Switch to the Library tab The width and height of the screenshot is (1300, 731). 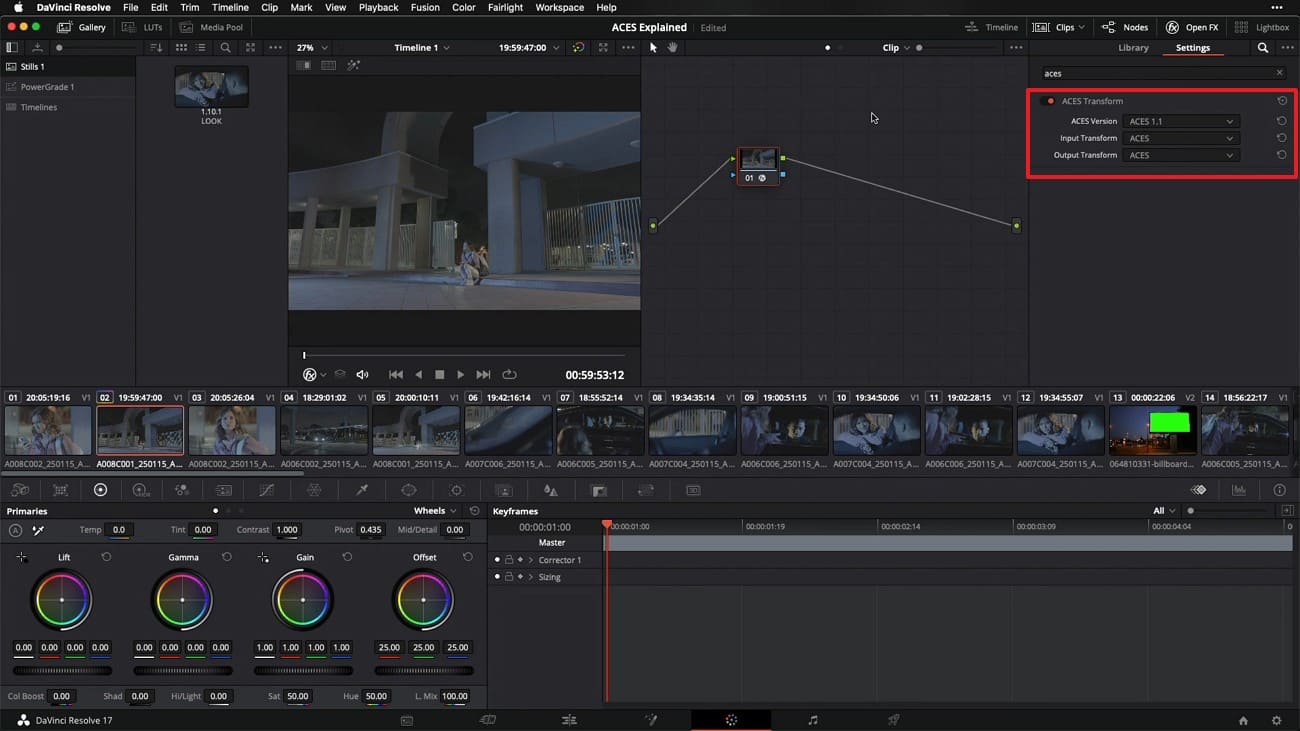[1133, 48]
